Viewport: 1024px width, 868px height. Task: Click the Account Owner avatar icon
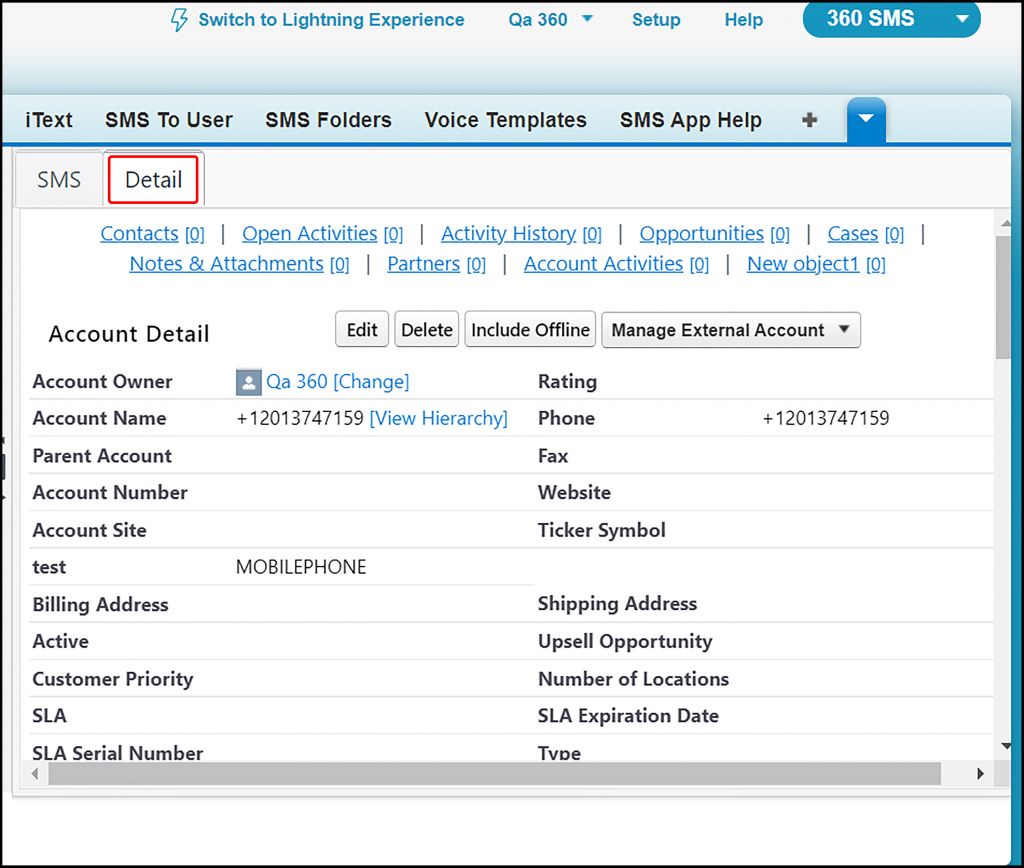tap(248, 382)
